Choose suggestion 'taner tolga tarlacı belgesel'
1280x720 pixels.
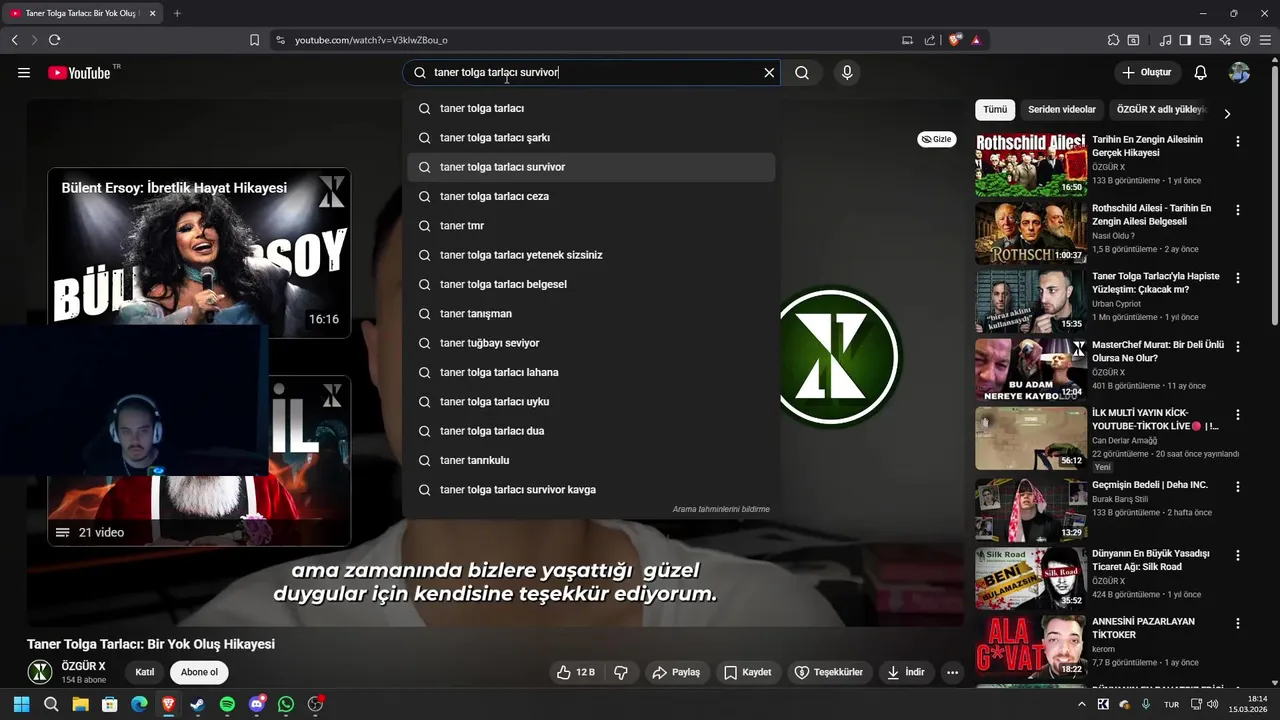591,284
